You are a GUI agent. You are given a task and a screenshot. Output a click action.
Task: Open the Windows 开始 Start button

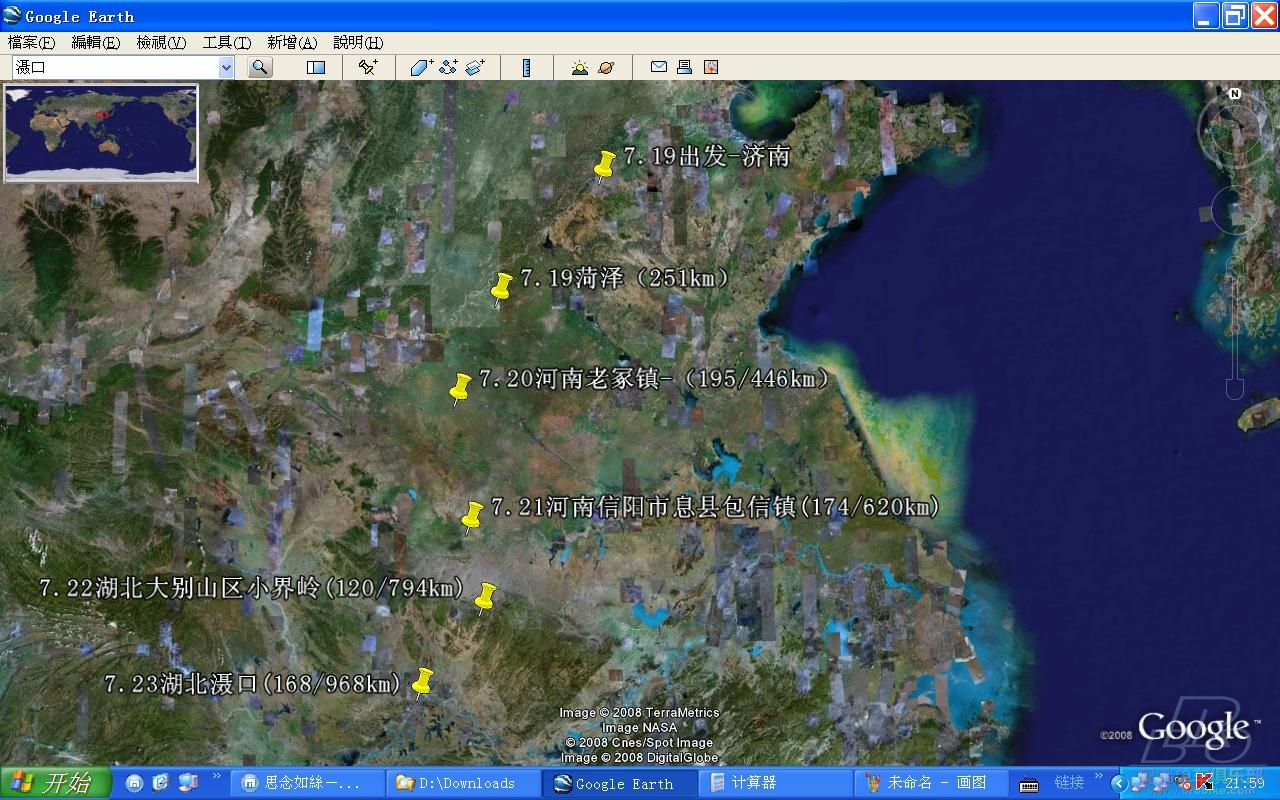click(x=56, y=783)
